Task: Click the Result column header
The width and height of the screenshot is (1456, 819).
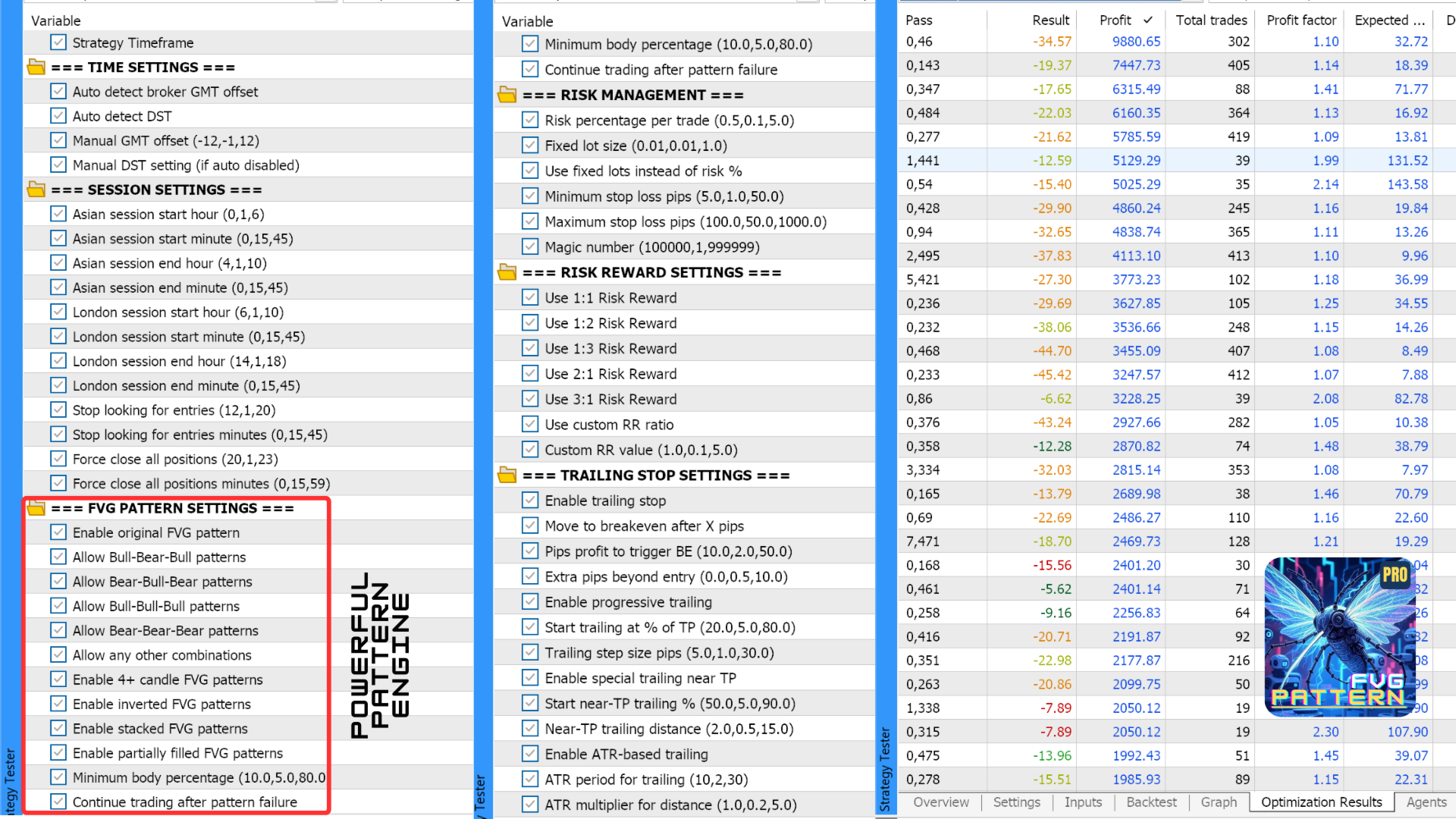Action: (1050, 20)
